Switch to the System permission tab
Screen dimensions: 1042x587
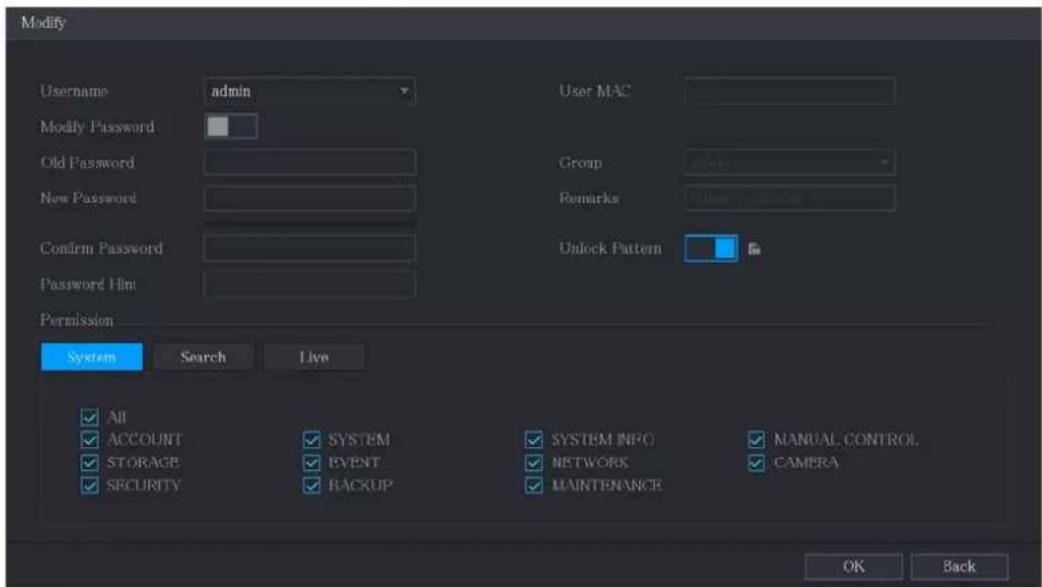click(92, 357)
